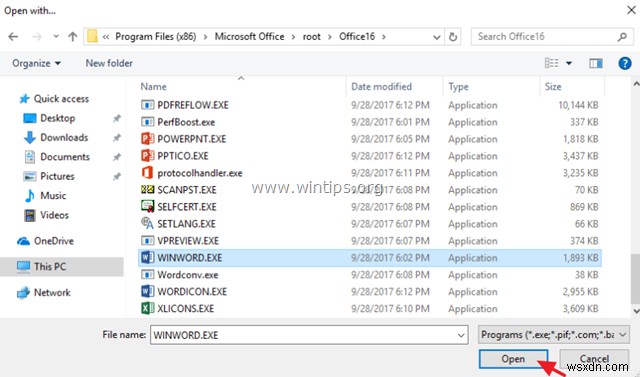This screenshot has height=377, width=640.
Task: Change your view icon
Action: pyautogui.click(x=551, y=63)
